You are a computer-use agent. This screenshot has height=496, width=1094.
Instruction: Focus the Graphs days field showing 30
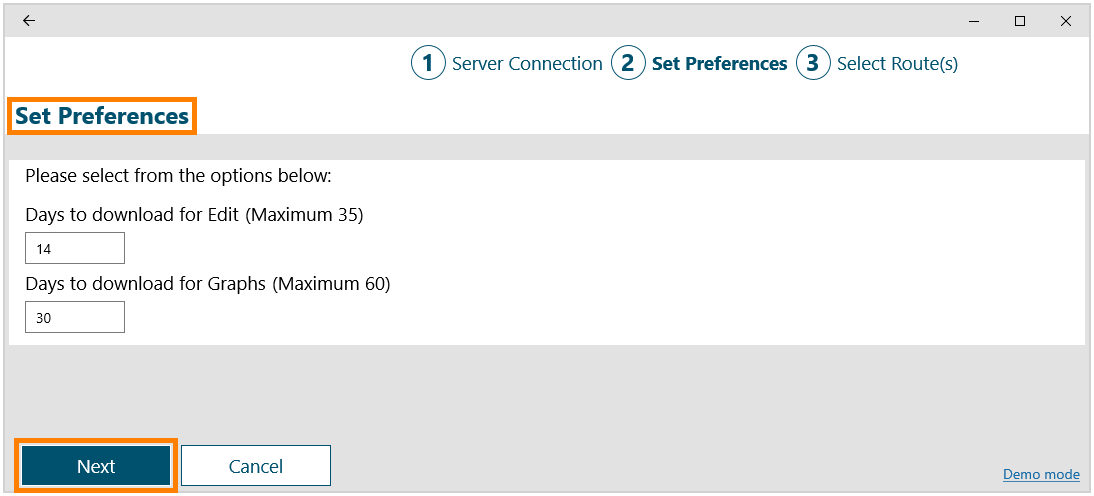[75, 317]
